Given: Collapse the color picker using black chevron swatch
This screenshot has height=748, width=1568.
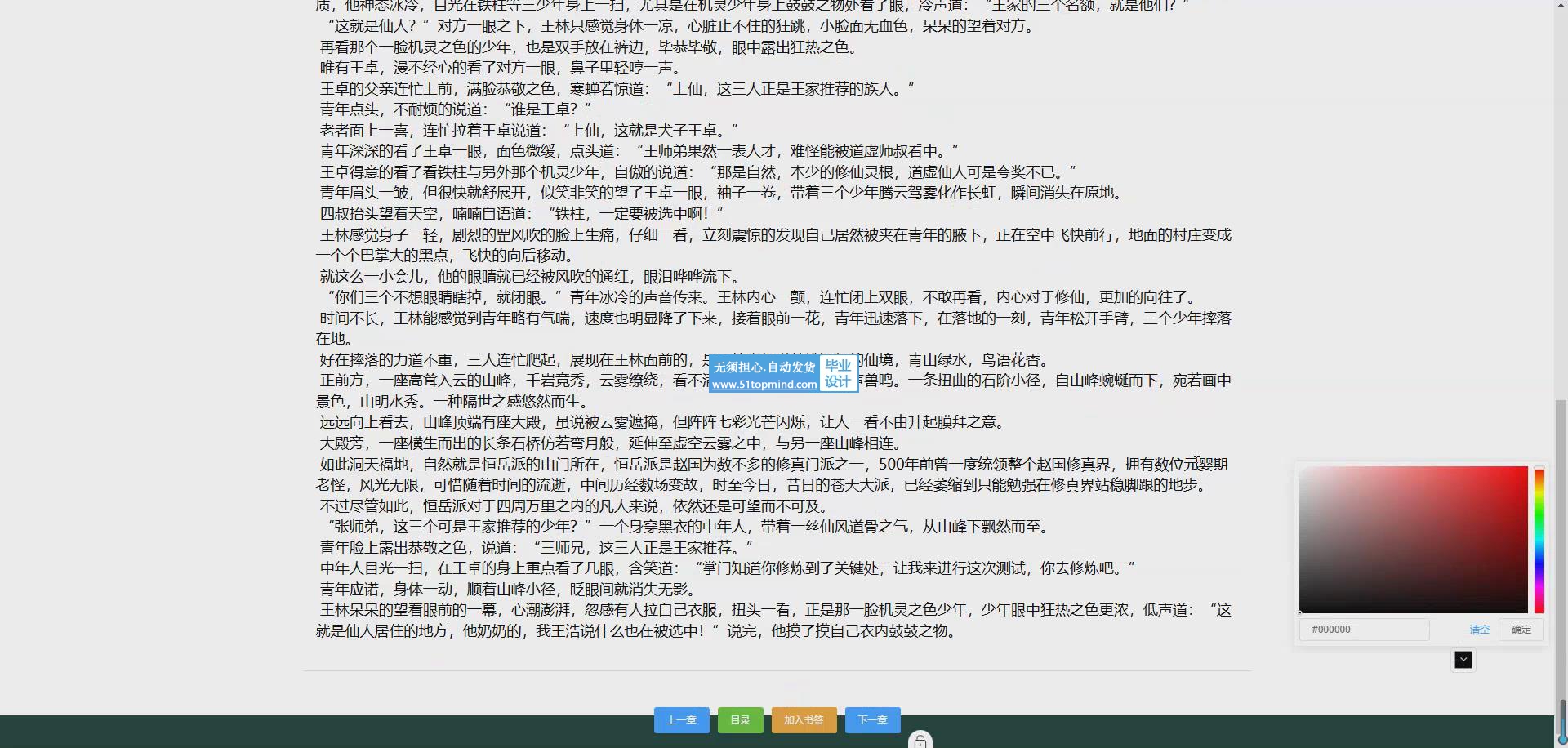Looking at the screenshot, I should point(1463,660).
